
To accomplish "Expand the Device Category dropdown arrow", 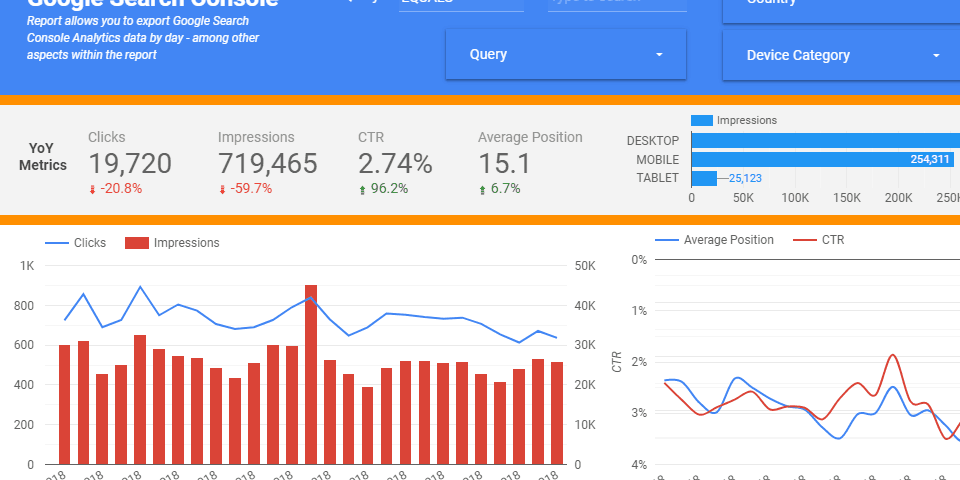I will pyautogui.click(x=936, y=56).
